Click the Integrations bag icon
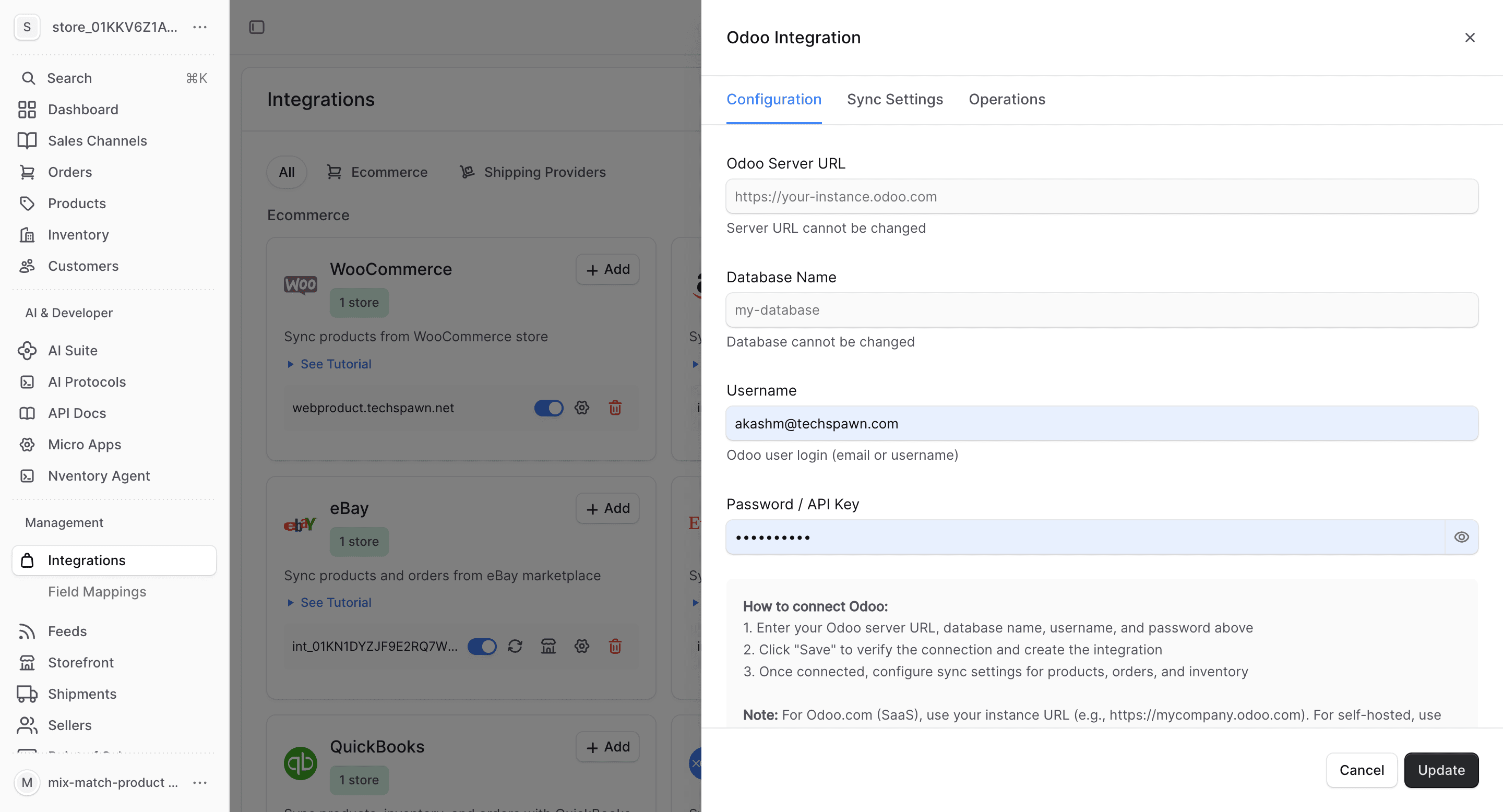The height and width of the screenshot is (812, 1503). [27, 560]
